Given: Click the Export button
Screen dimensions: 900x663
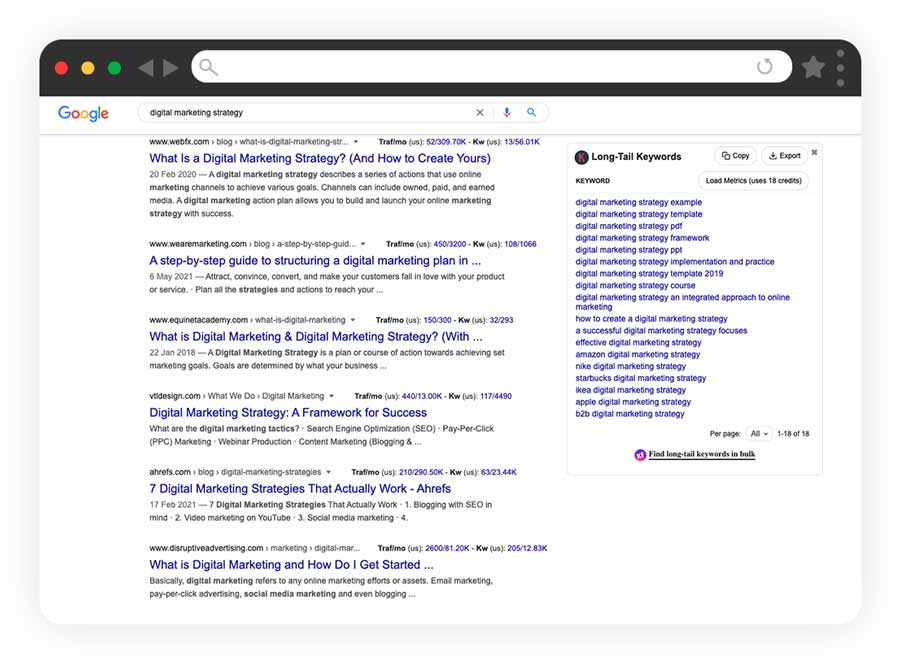Looking at the screenshot, I should click(784, 156).
